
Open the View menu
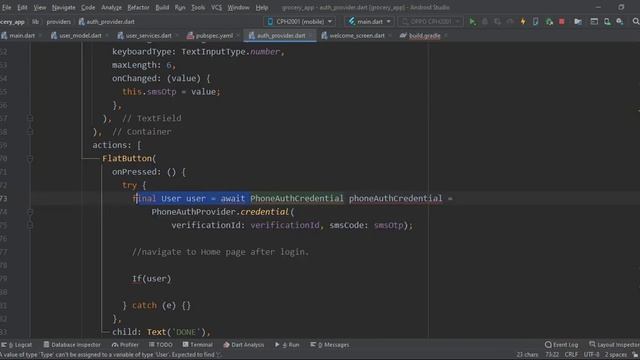coord(40,7)
